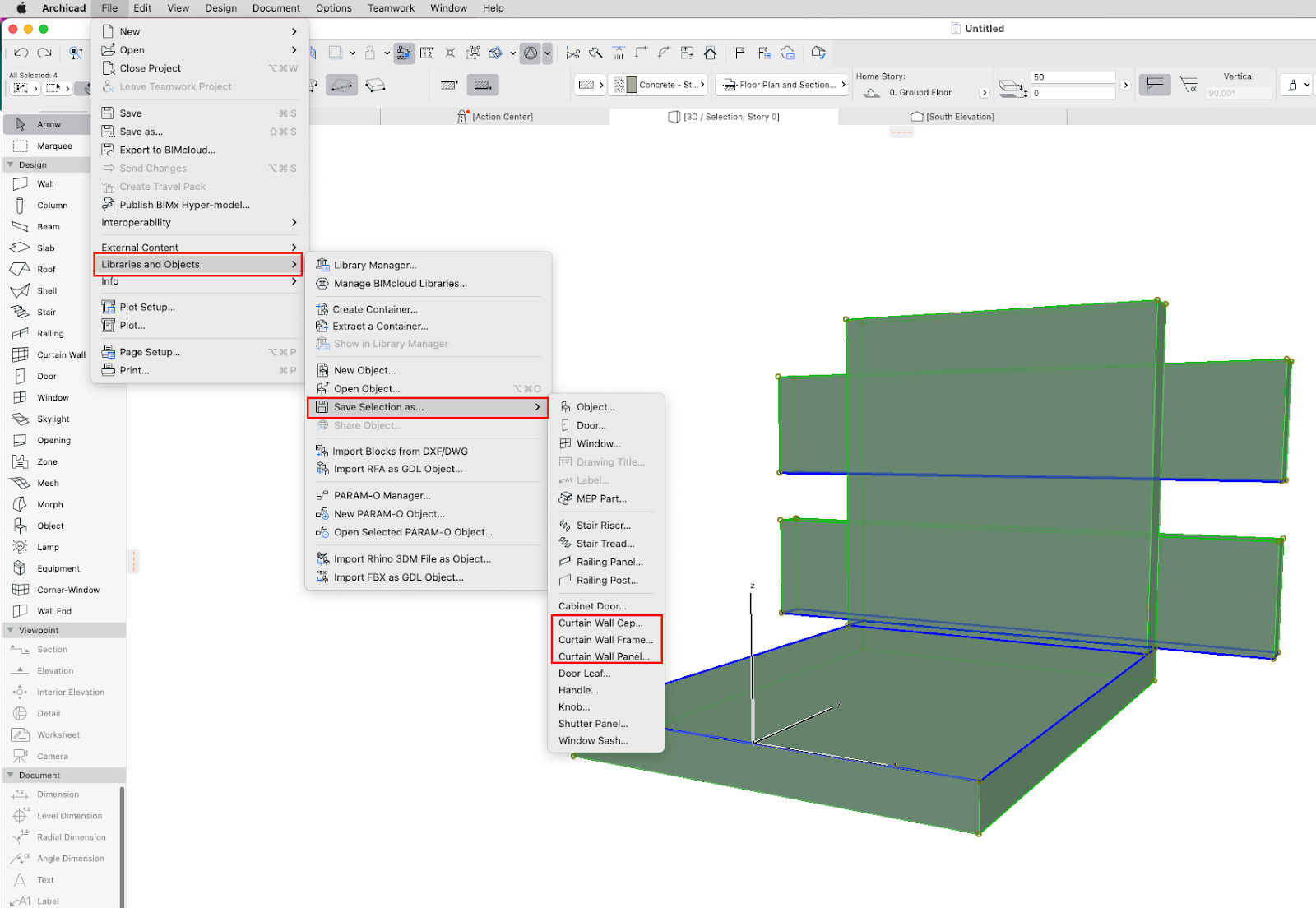Open the Teamwork menu

tap(391, 8)
